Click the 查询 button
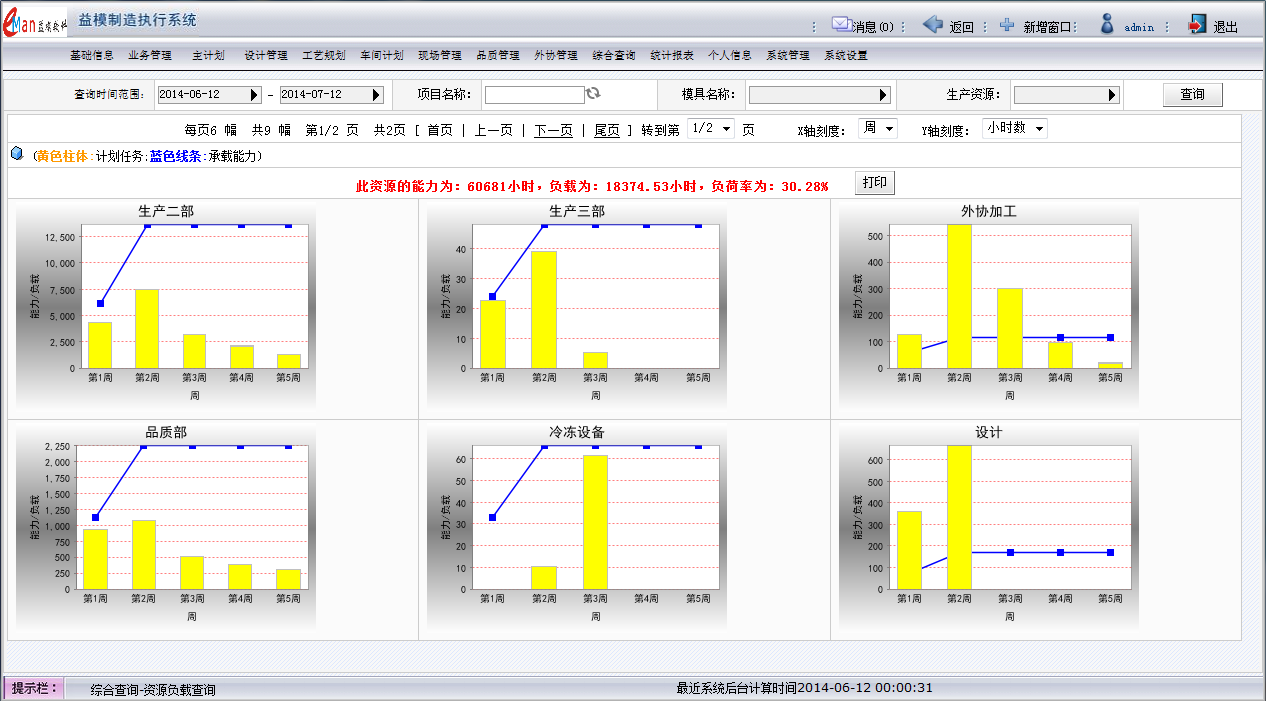This screenshot has height=701, width=1266. coord(1192,95)
